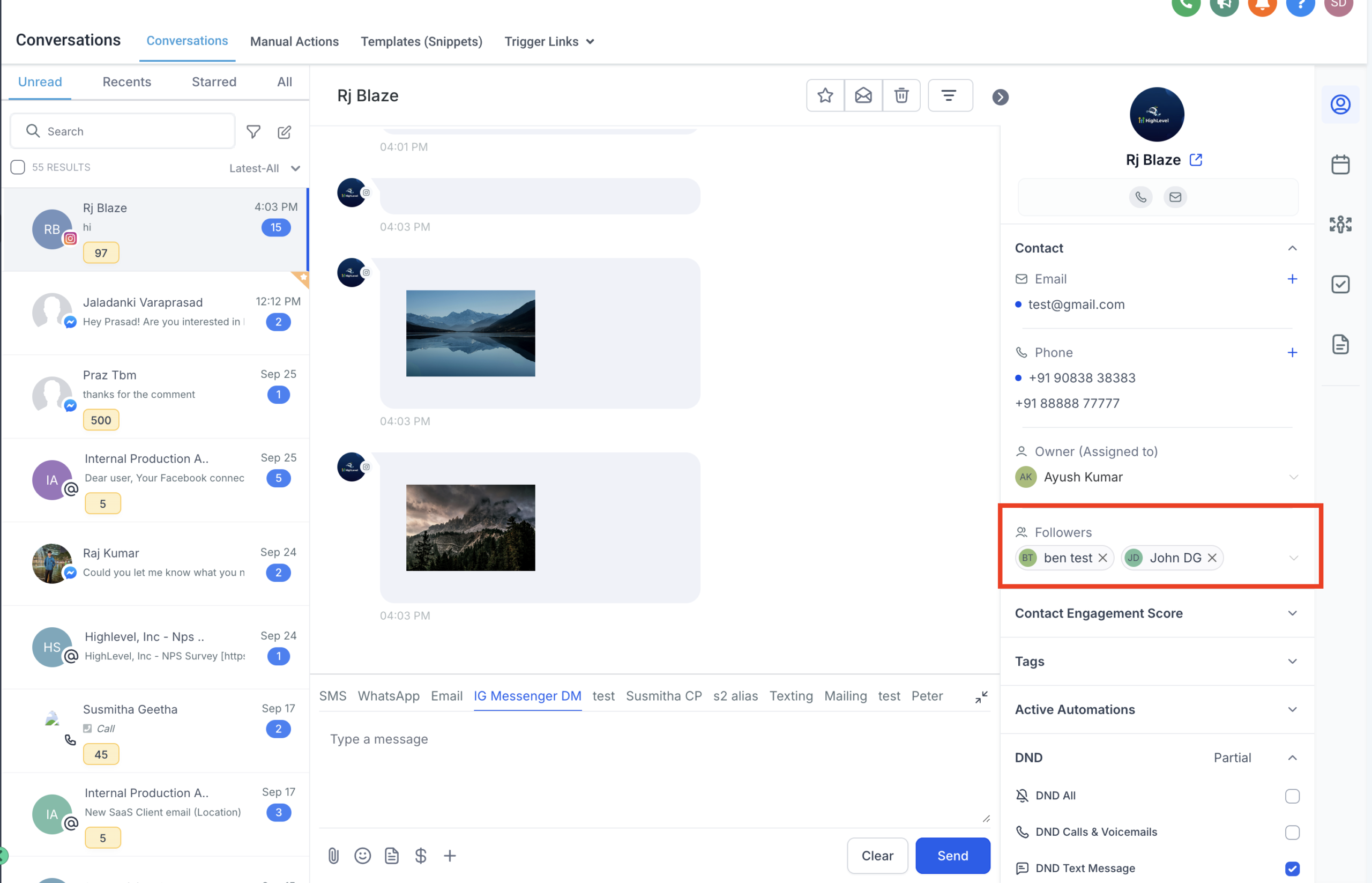
Task: Remove ben test from Followers
Action: pos(1103,558)
